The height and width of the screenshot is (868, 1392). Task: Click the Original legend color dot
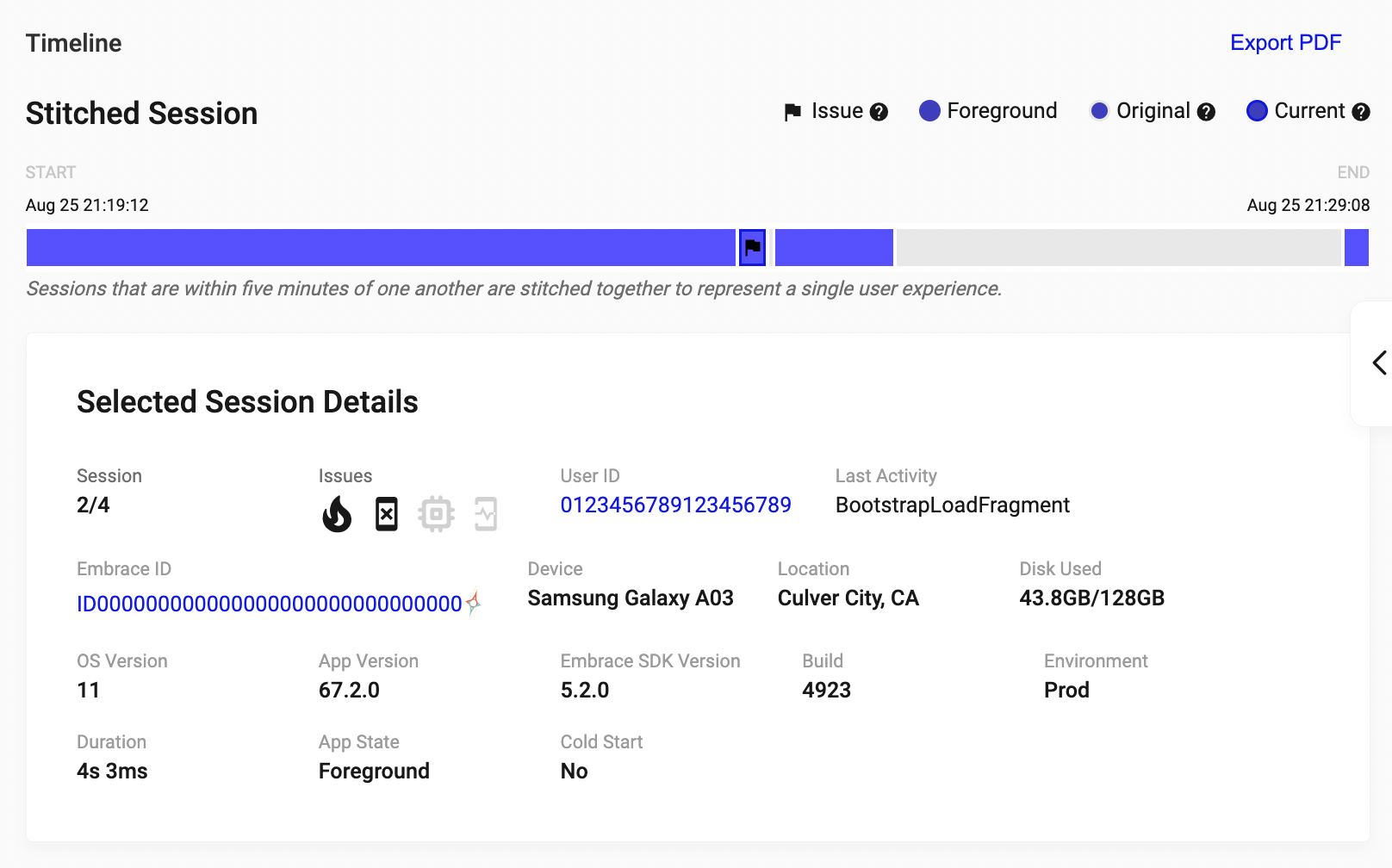(x=1099, y=111)
